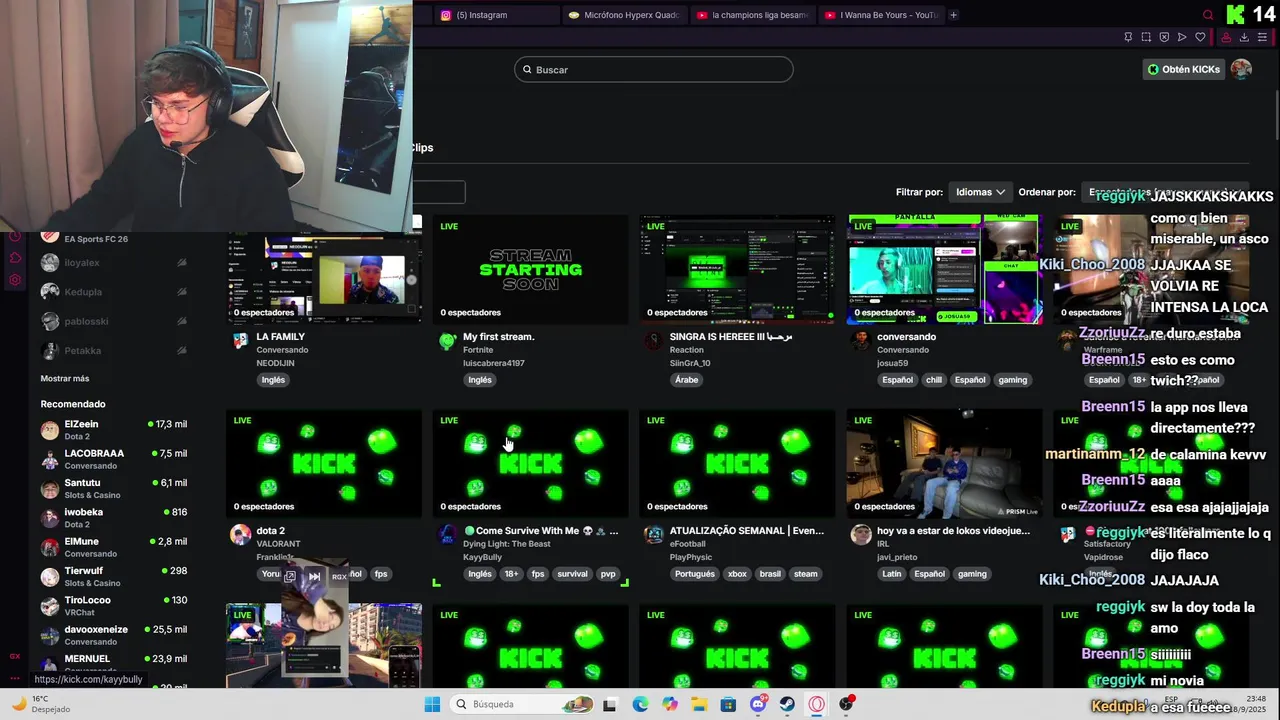1280x720 pixels.
Task: Select the survival tag under Dying Light stream
Action: (572, 574)
